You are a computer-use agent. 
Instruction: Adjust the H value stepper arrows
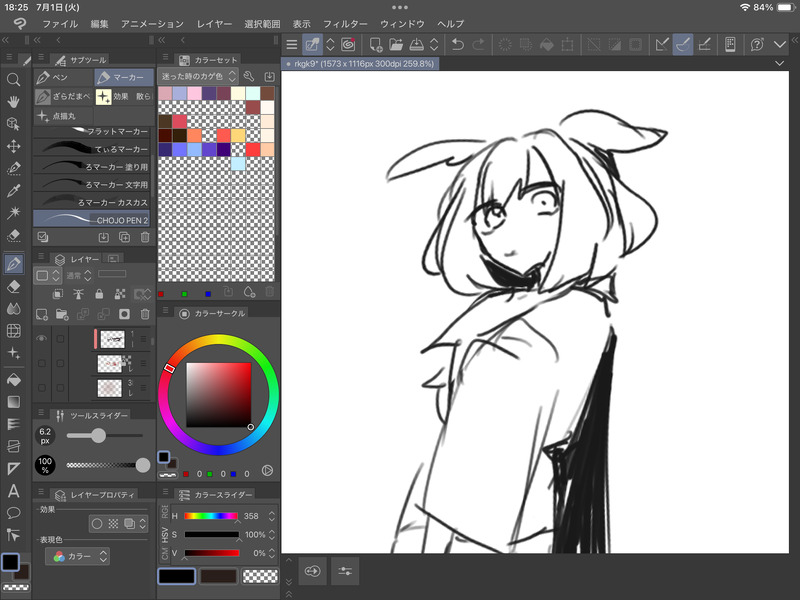point(272,516)
